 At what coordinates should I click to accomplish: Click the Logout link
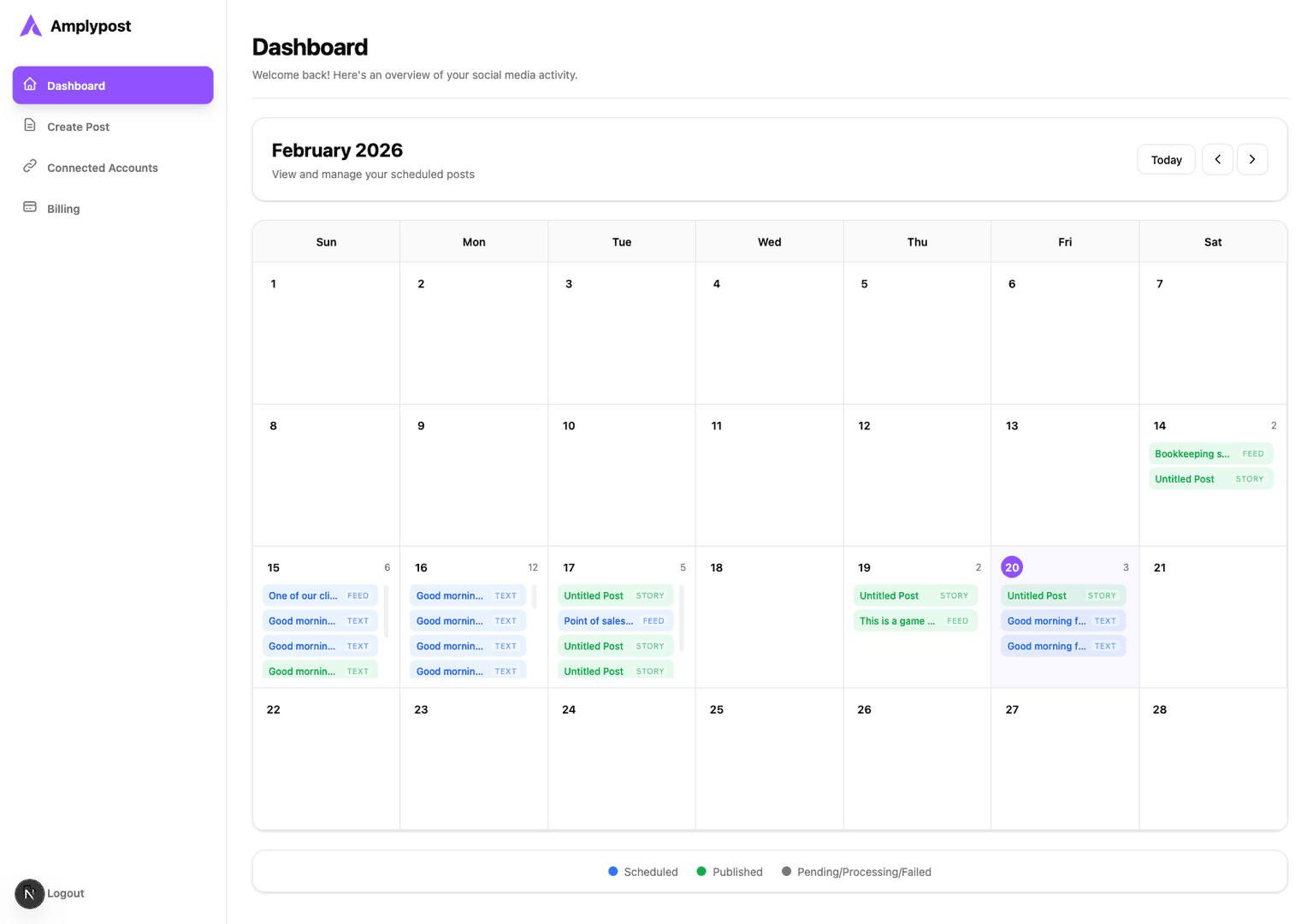[x=66, y=893]
